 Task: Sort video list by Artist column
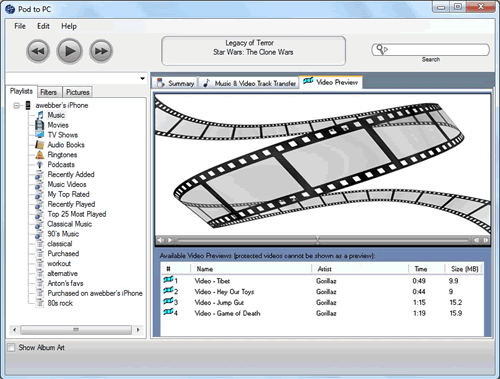pos(360,269)
